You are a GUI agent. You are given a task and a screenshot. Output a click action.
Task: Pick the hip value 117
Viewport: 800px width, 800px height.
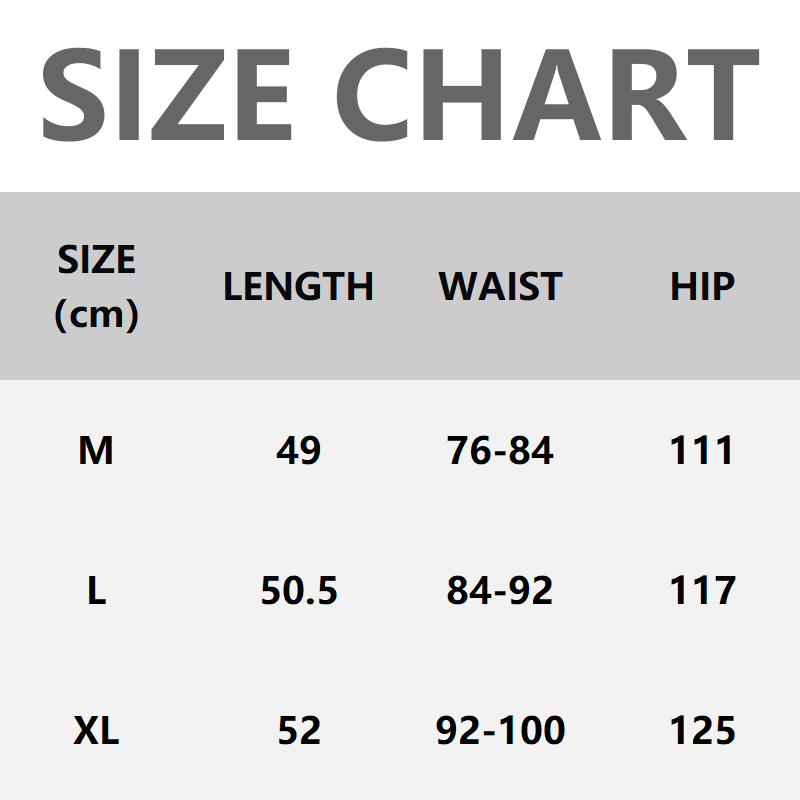[702, 592]
